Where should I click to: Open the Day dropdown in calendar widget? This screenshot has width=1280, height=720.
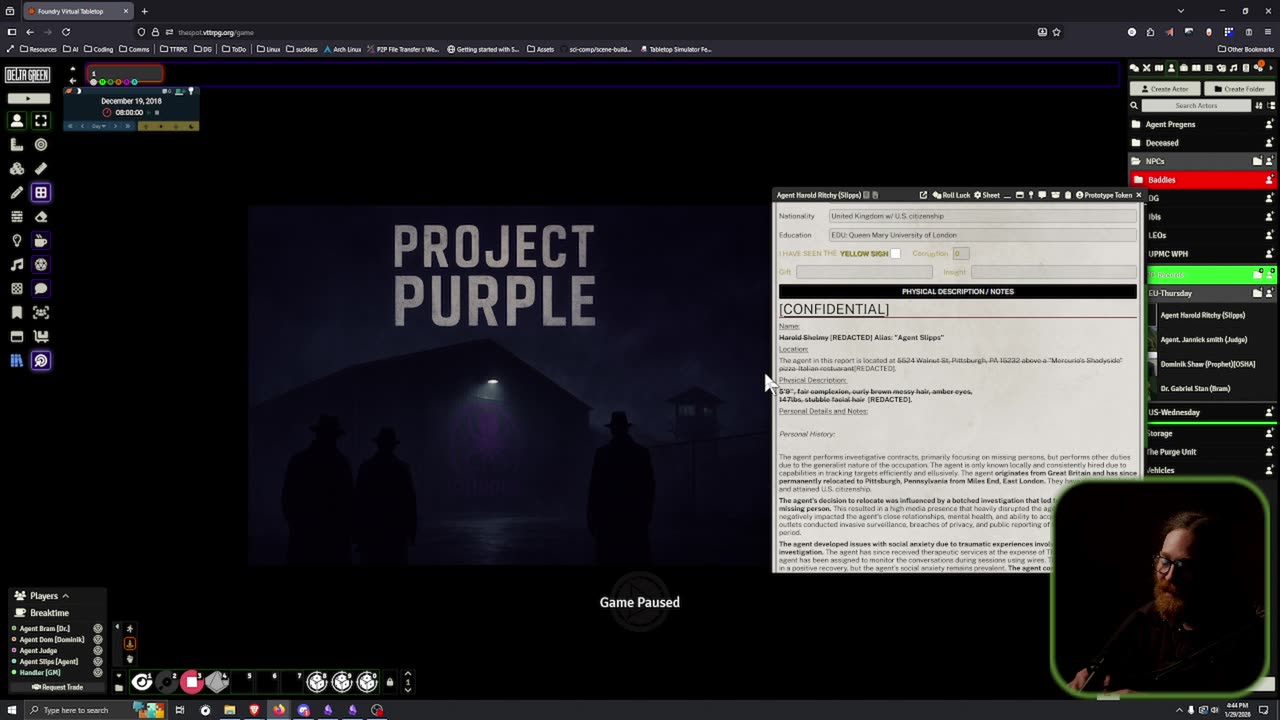click(98, 126)
